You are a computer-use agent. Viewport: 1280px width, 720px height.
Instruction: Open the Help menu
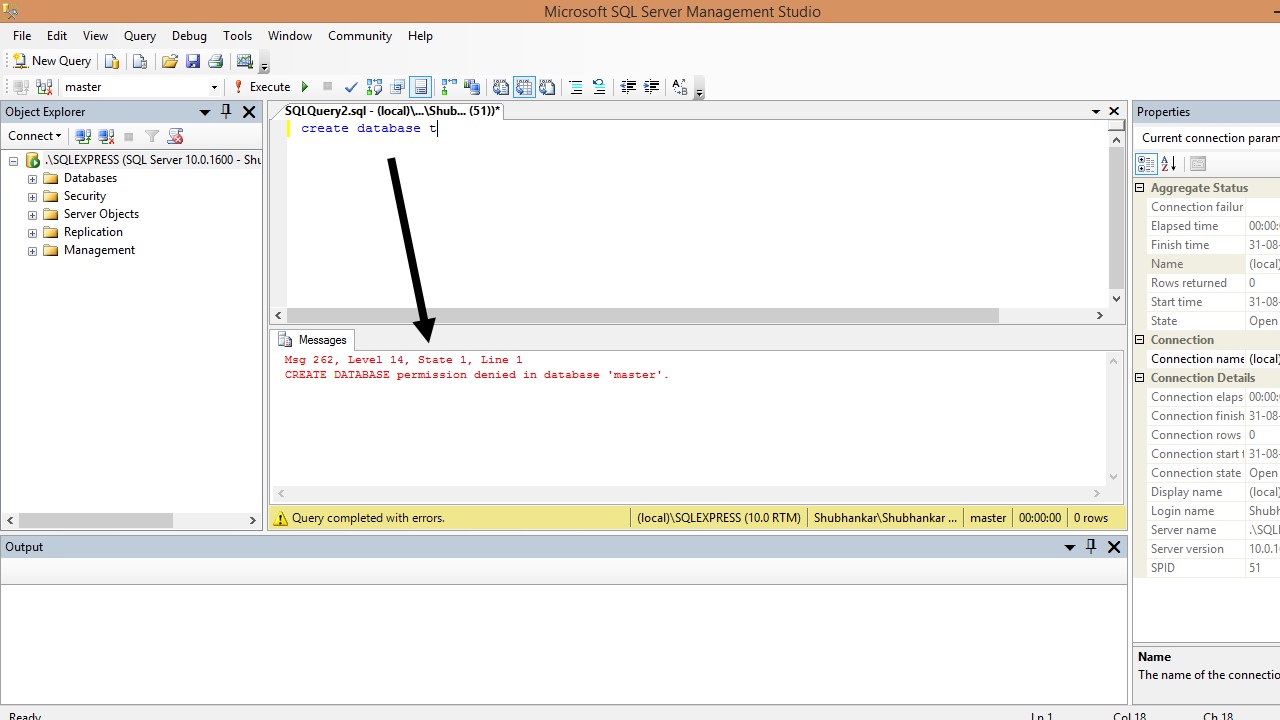[x=420, y=36]
